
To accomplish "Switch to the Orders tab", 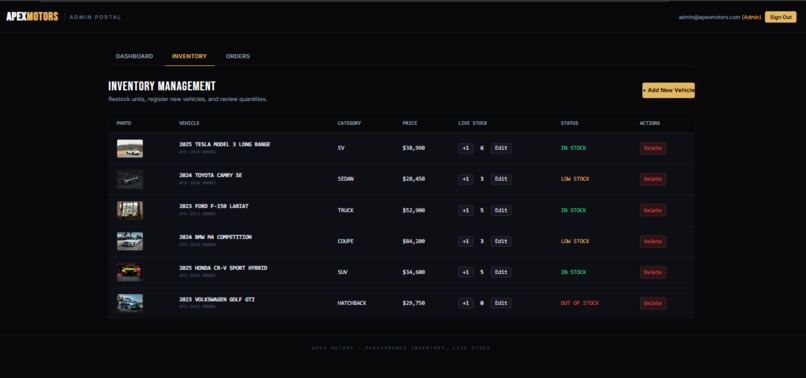I will (237, 56).
